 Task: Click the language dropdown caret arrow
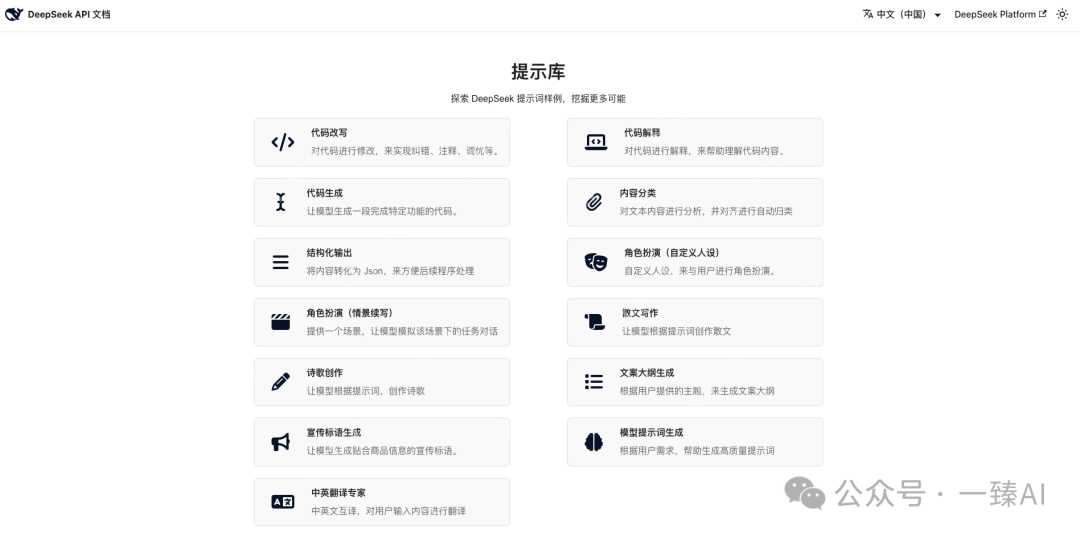[x=937, y=15]
